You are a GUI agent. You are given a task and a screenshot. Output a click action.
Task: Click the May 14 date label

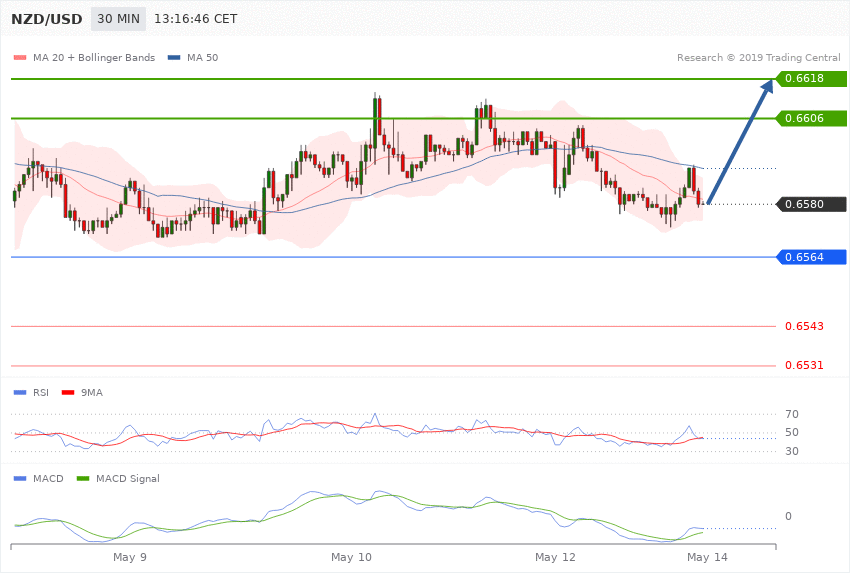coord(707,557)
